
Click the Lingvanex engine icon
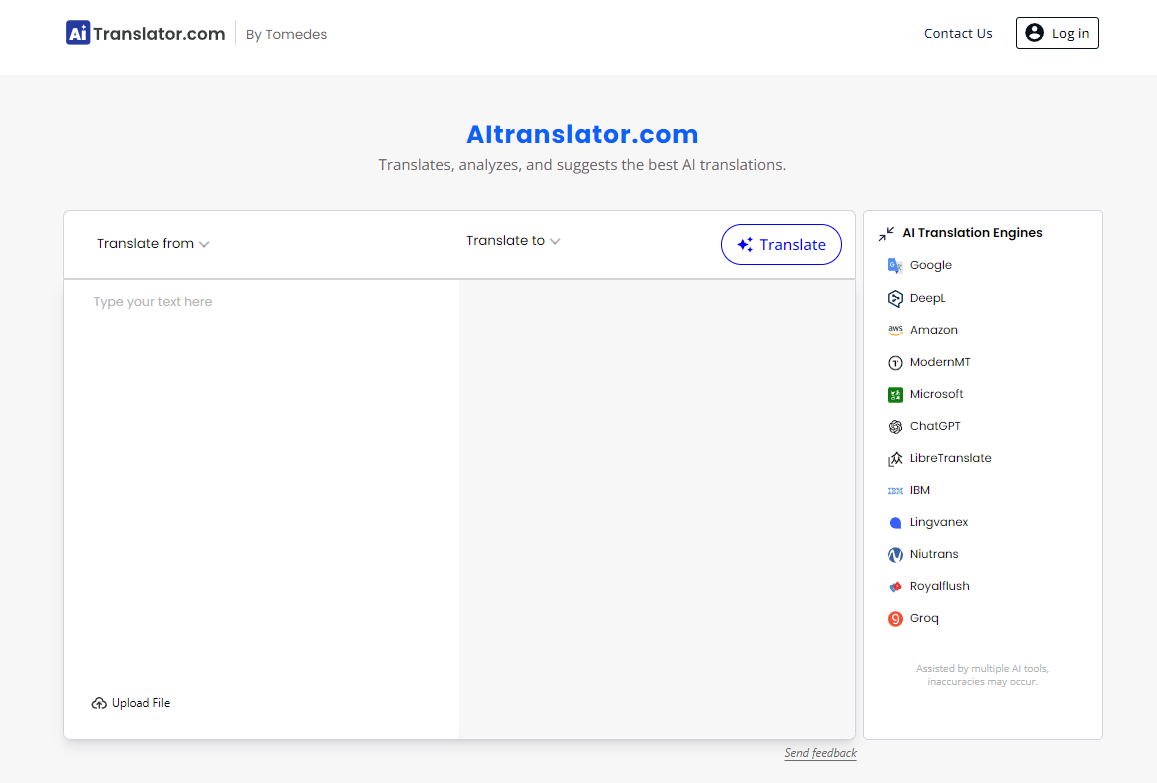895,523
